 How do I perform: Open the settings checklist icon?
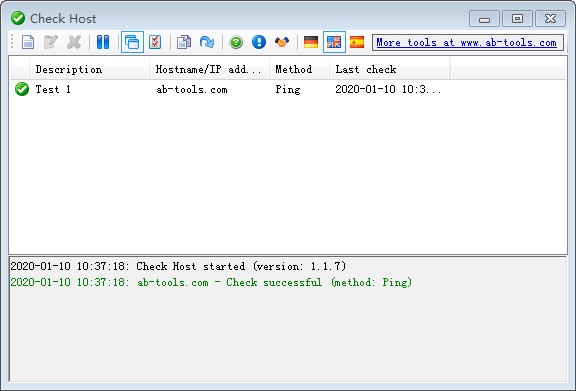click(155, 42)
